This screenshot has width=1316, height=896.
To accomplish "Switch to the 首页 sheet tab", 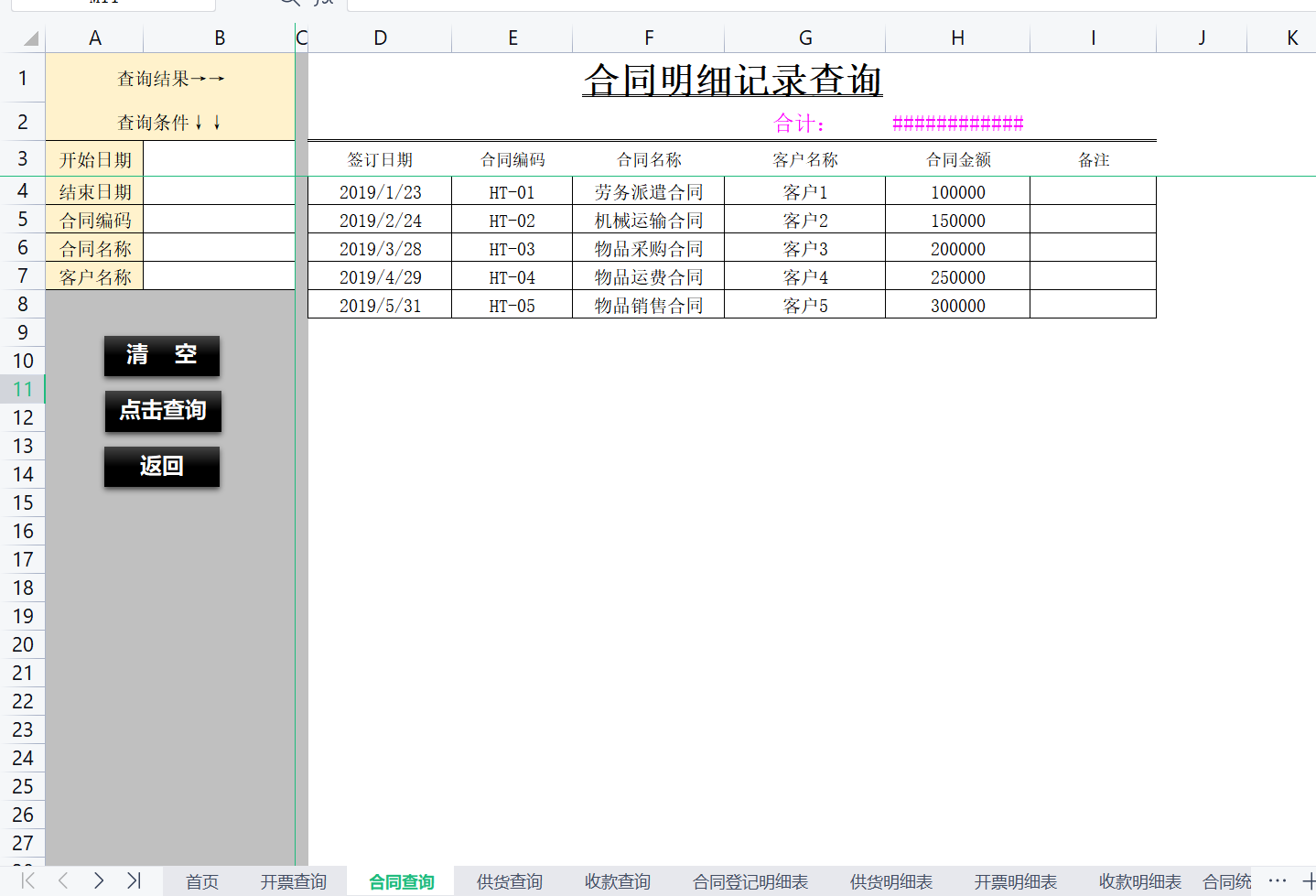I will click(x=201, y=881).
